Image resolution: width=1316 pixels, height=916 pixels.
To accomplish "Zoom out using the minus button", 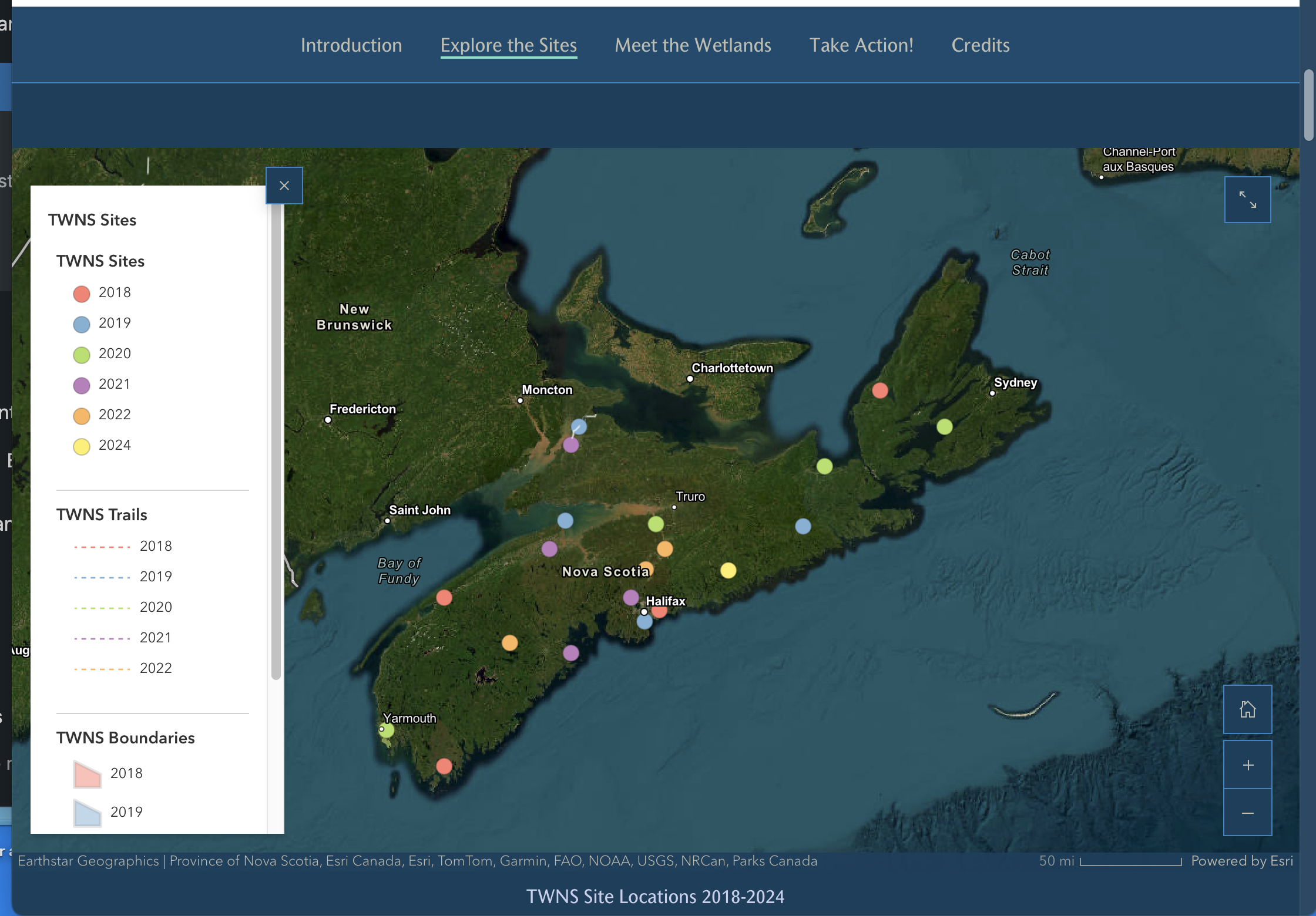I will click(1247, 812).
